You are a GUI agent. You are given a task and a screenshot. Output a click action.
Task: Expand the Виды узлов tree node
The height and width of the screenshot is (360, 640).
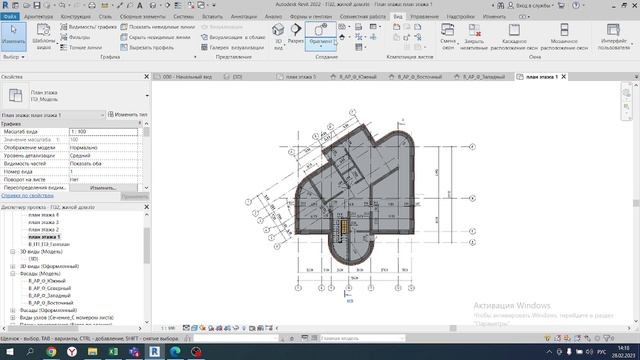coord(13,318)
